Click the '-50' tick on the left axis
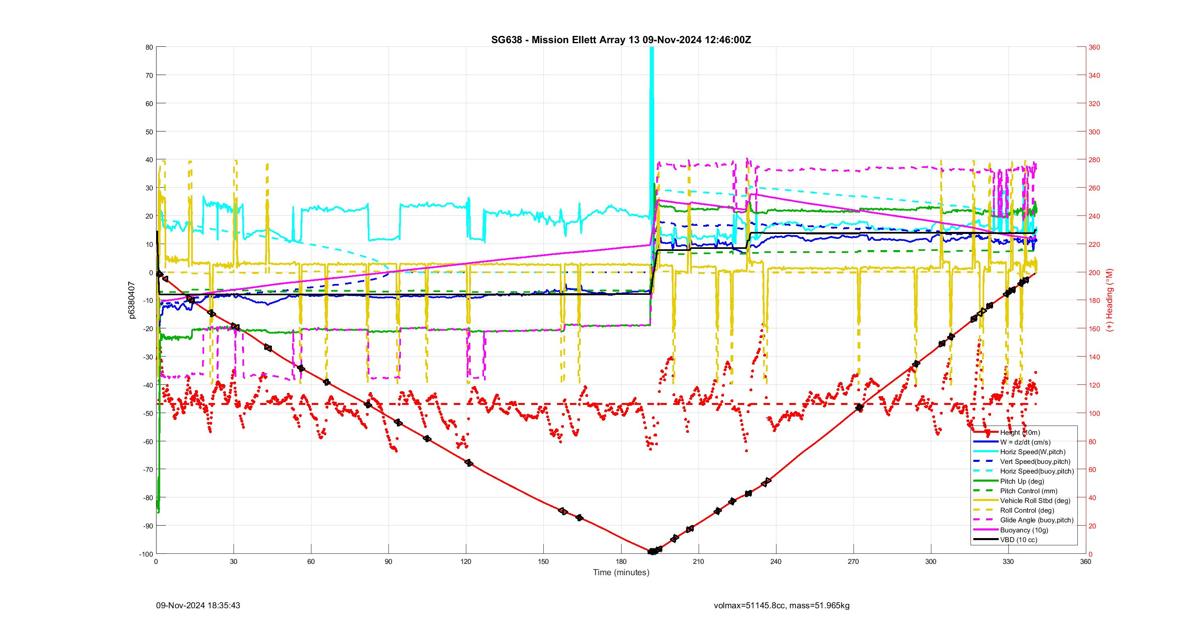Screen dimensions: 1200x622 (146, 413)
